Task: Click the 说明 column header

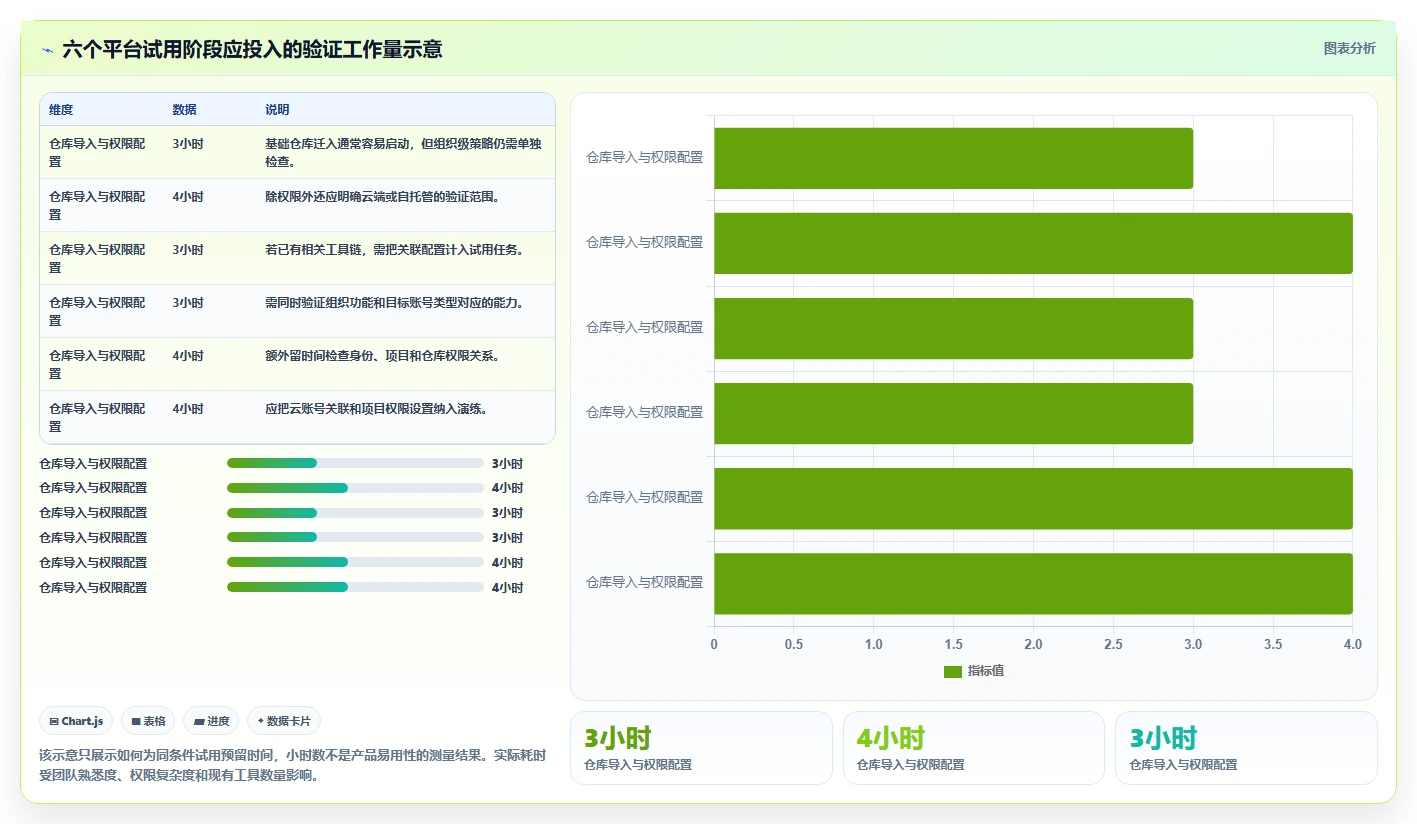Action: coord(277,110)
